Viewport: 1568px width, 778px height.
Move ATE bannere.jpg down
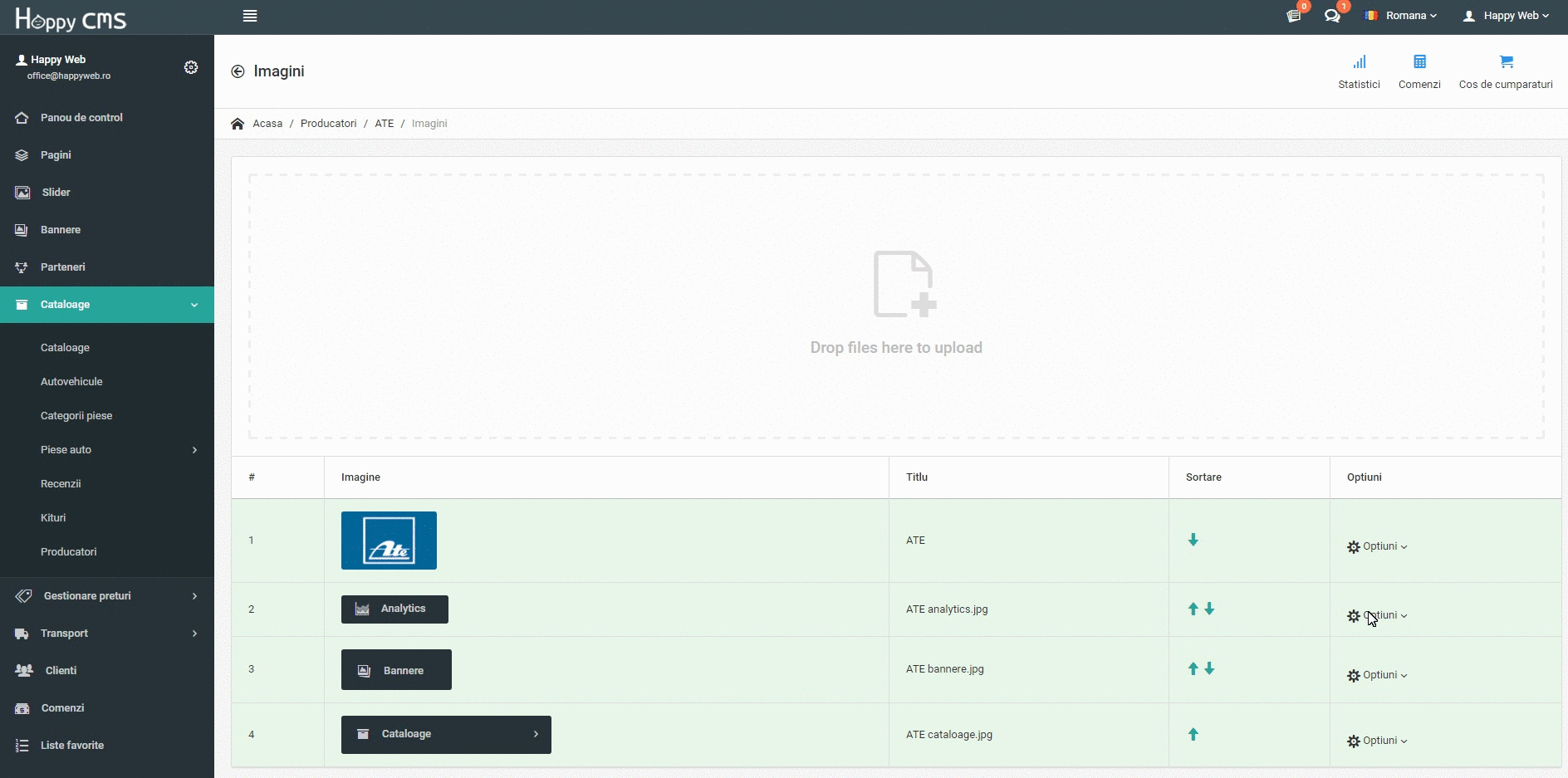tap(1210, 668)
